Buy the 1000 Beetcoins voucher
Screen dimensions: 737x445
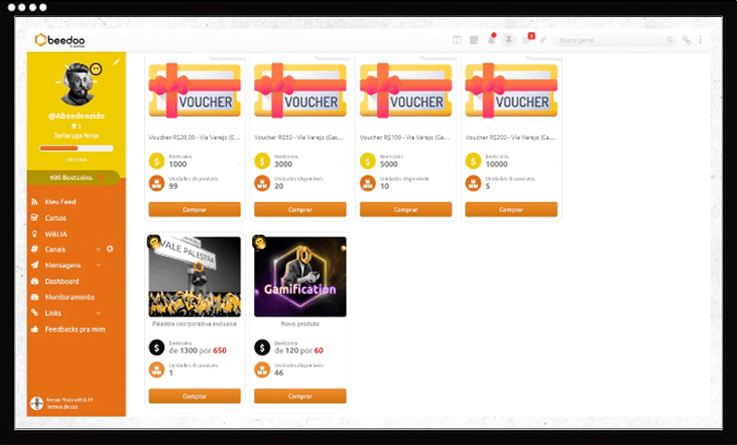[195, 210]
